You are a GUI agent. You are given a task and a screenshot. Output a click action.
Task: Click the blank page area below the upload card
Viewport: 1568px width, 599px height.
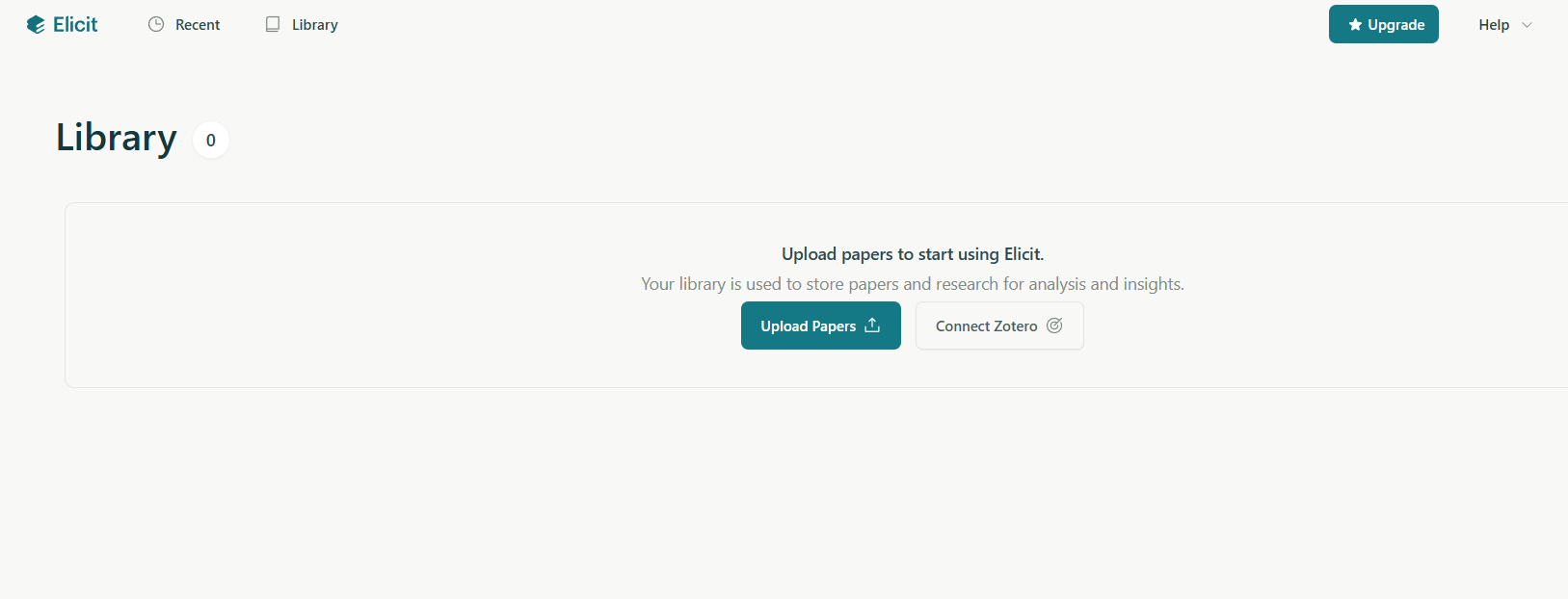pyautogui.click(x=771, y=491)
